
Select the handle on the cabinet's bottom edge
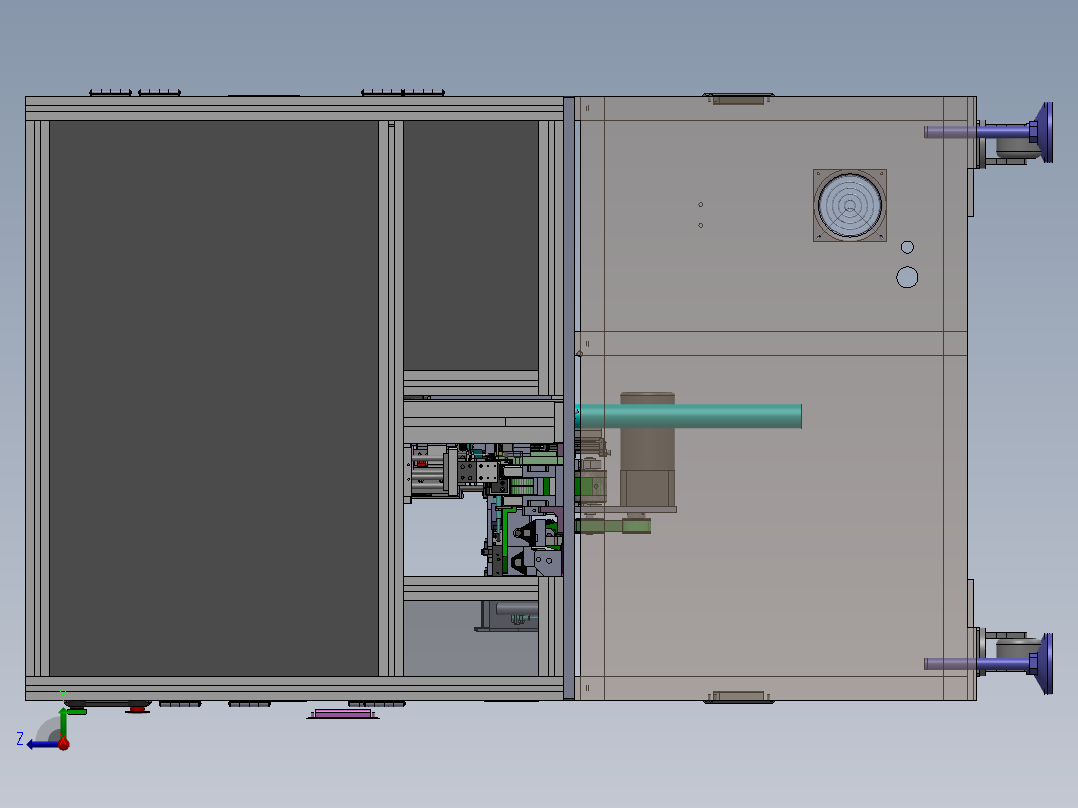(x=738, y=697)
